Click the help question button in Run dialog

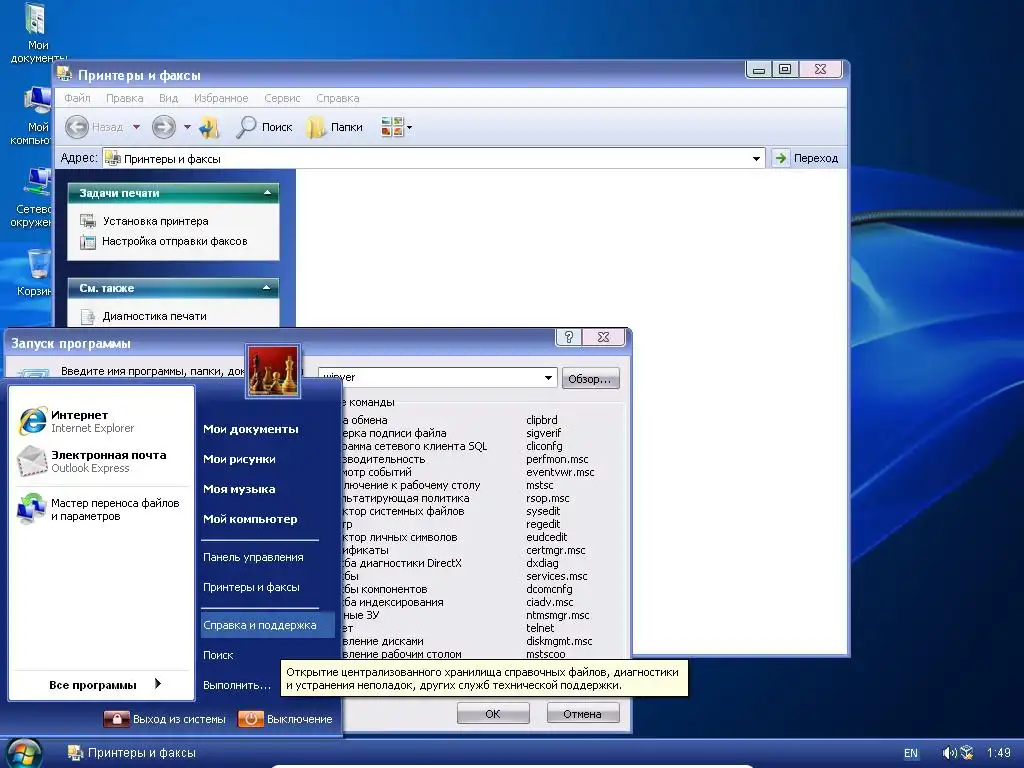point(568,337)
